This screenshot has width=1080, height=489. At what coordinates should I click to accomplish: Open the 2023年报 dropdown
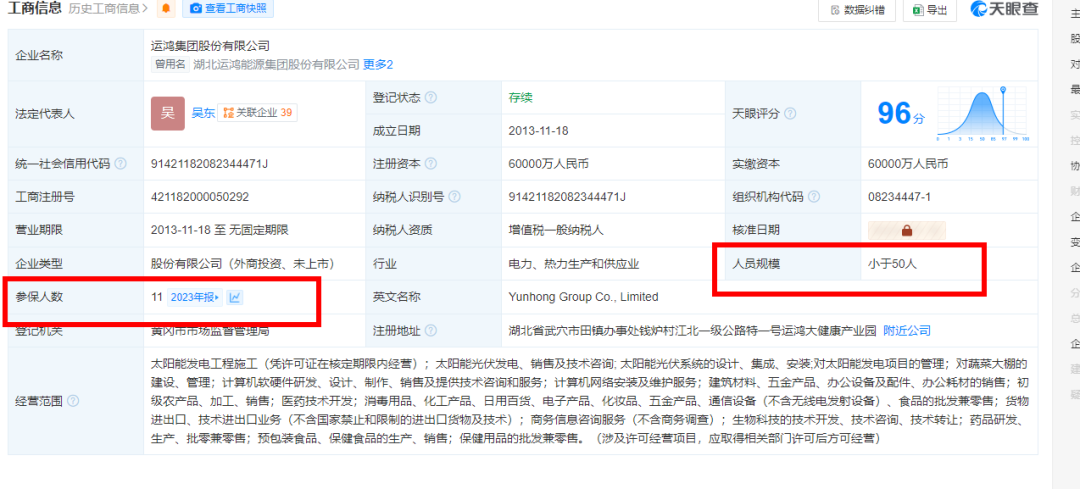point(195,298)
